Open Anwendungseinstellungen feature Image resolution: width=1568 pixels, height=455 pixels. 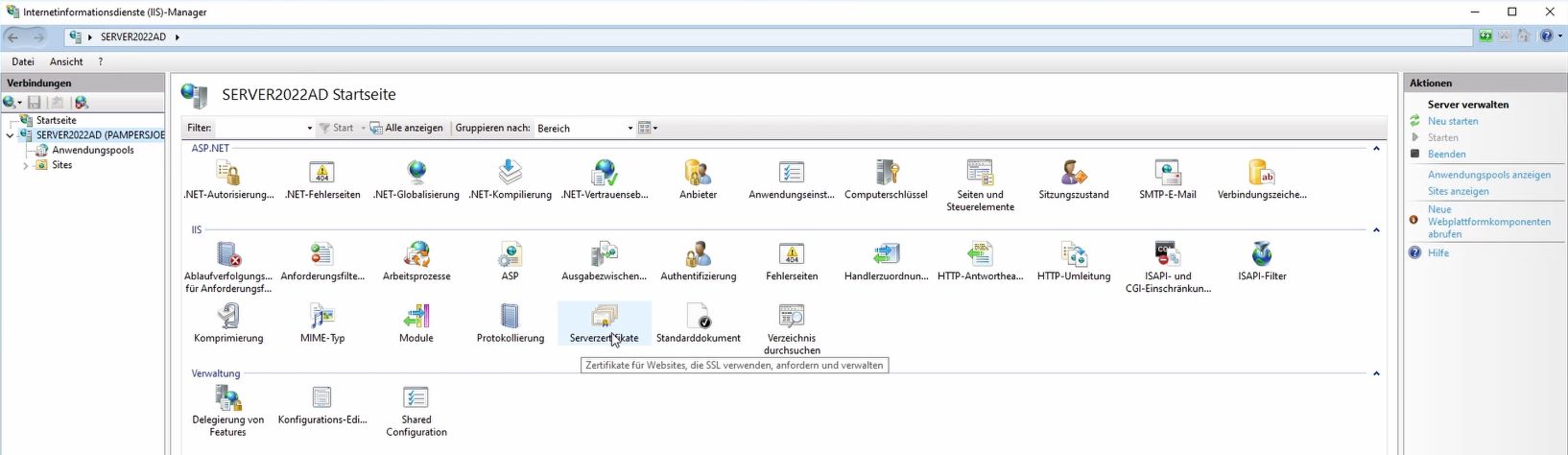pyautogui.click(x=792, y=180)
